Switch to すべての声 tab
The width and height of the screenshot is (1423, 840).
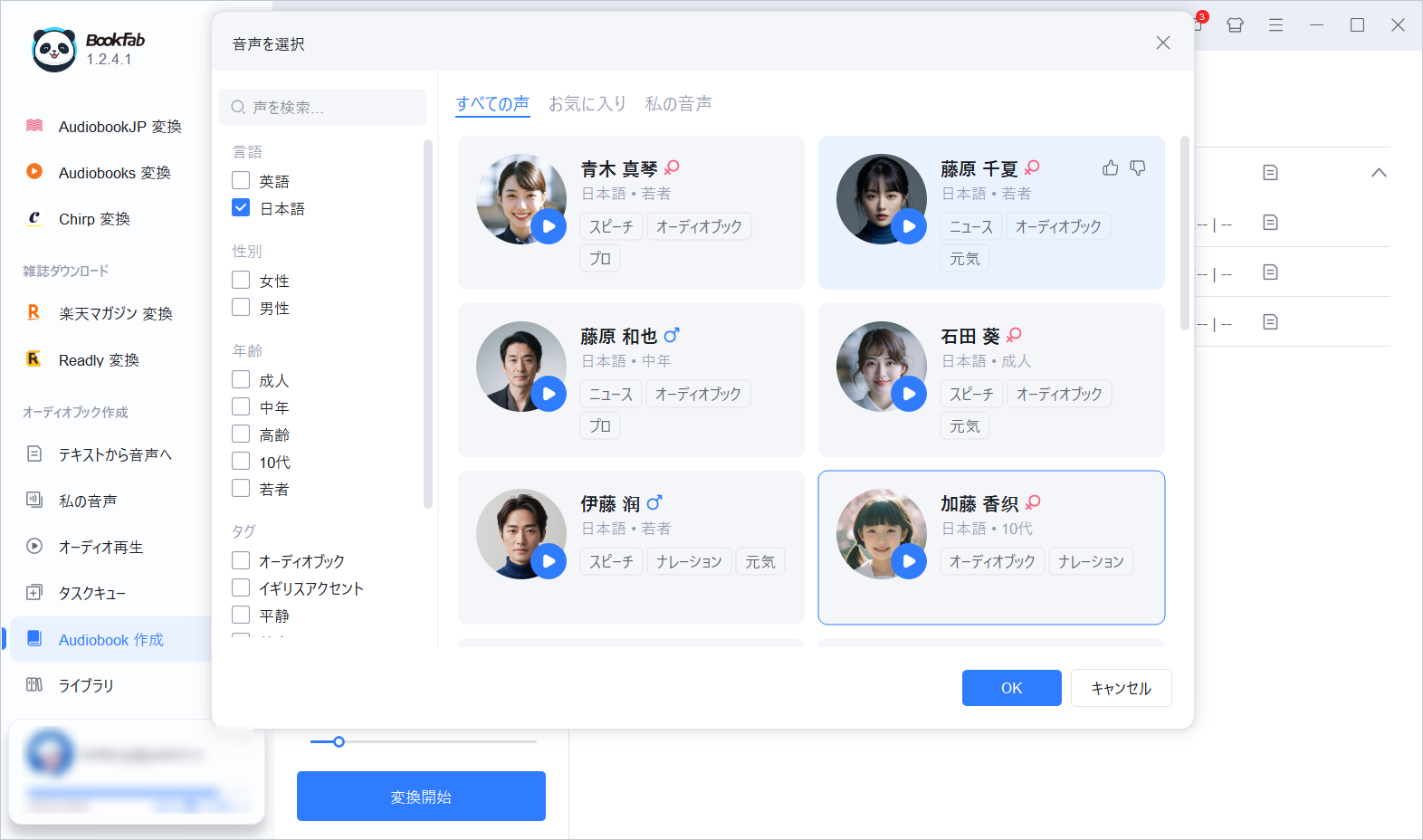492,104
